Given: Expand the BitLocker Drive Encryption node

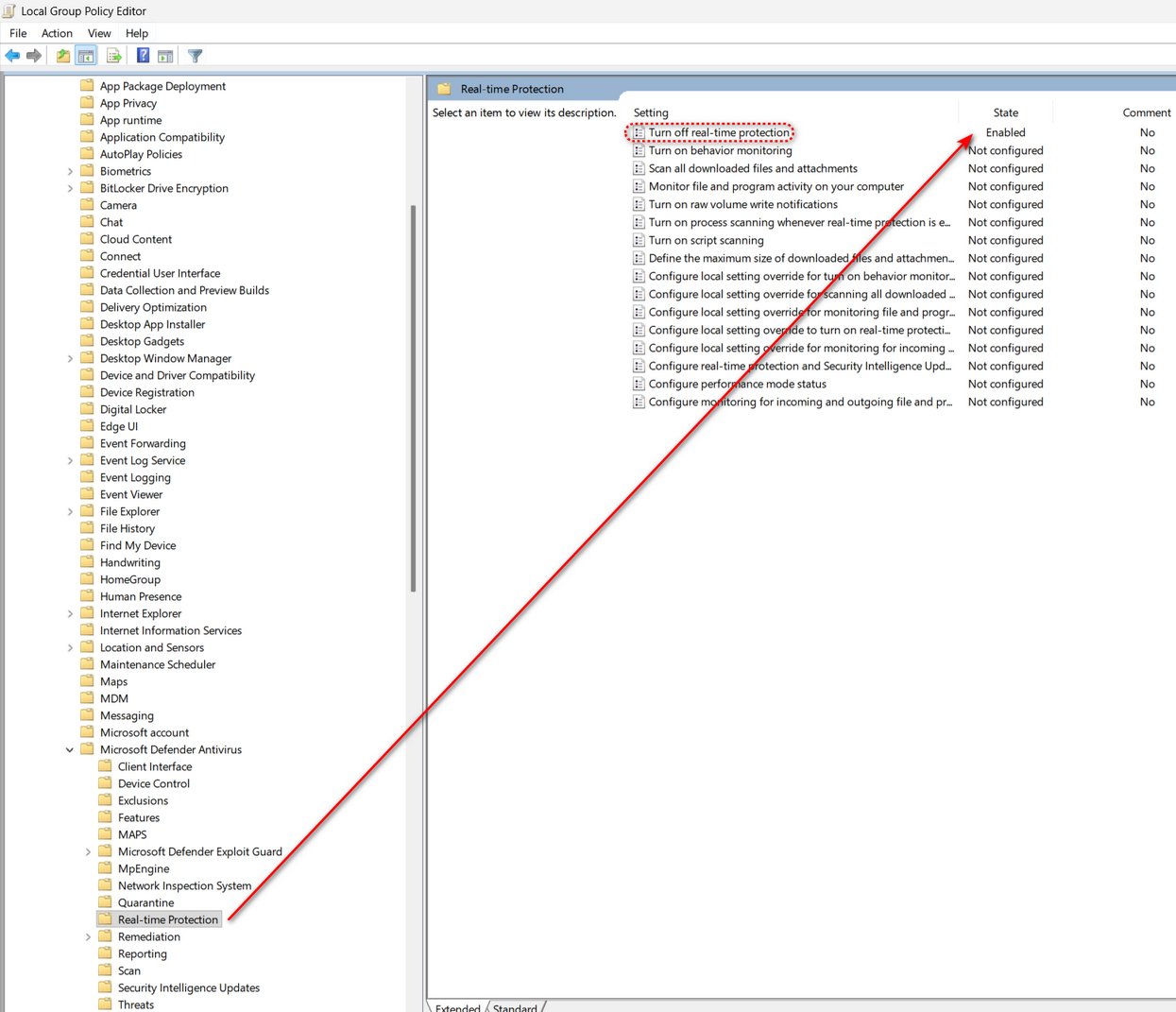Looking at the screenshot, I should [x=70, y=188].
